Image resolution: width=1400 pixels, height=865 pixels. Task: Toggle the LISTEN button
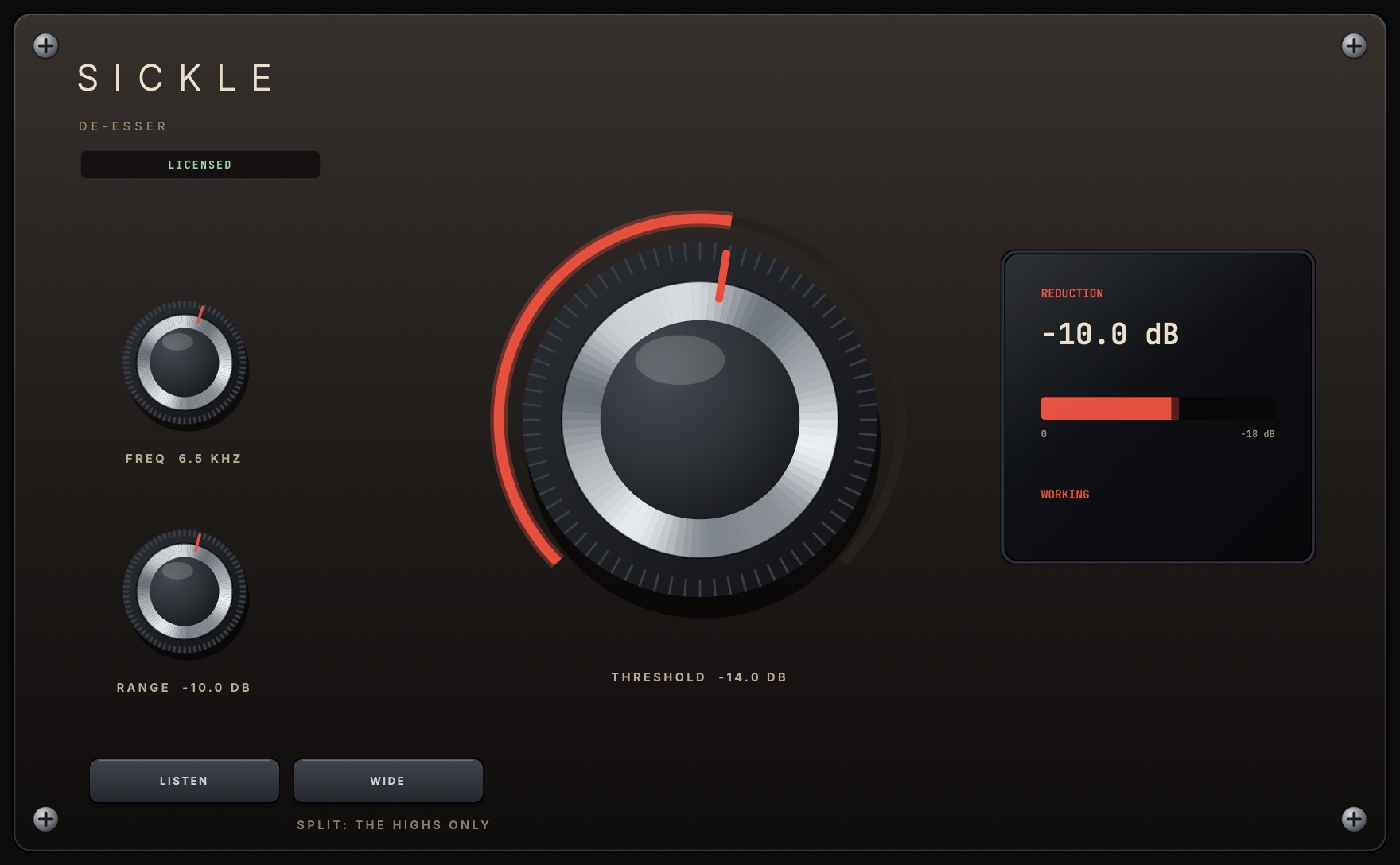click(x=184, y=781)
